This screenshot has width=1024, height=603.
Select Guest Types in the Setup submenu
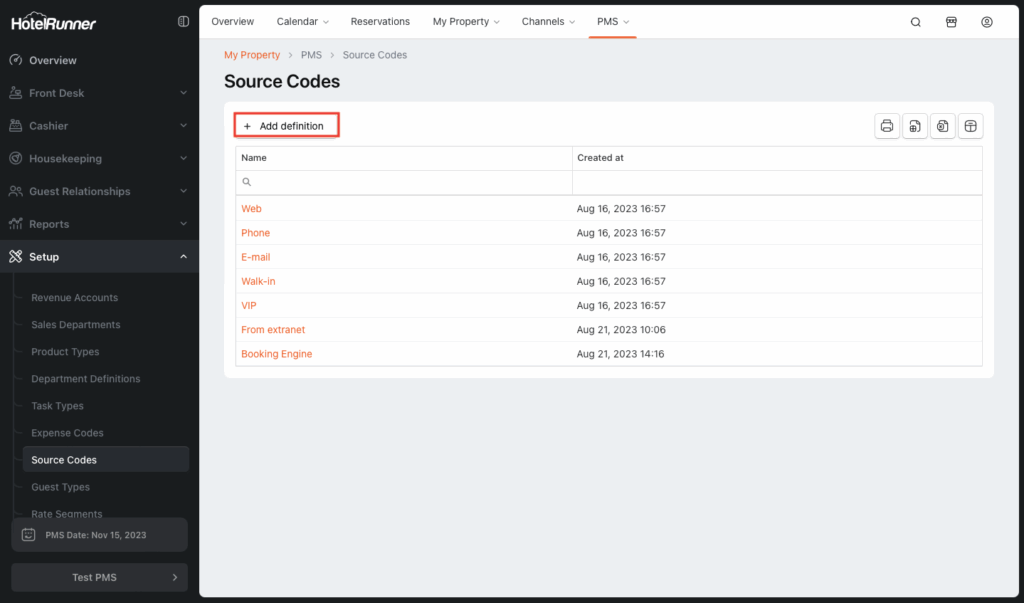click(x=61, y=487)
